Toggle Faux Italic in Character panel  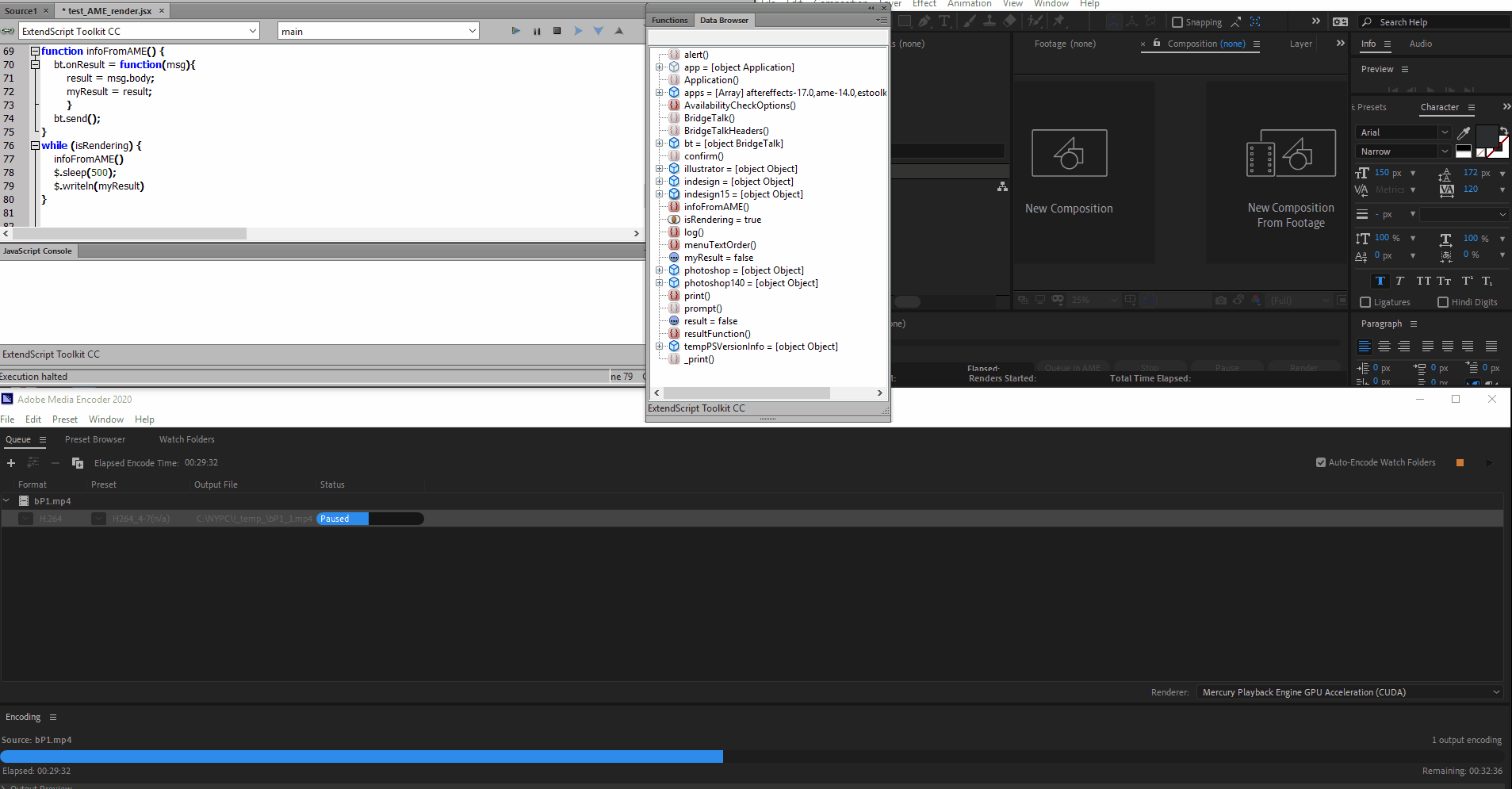[x=1400, y=281]
